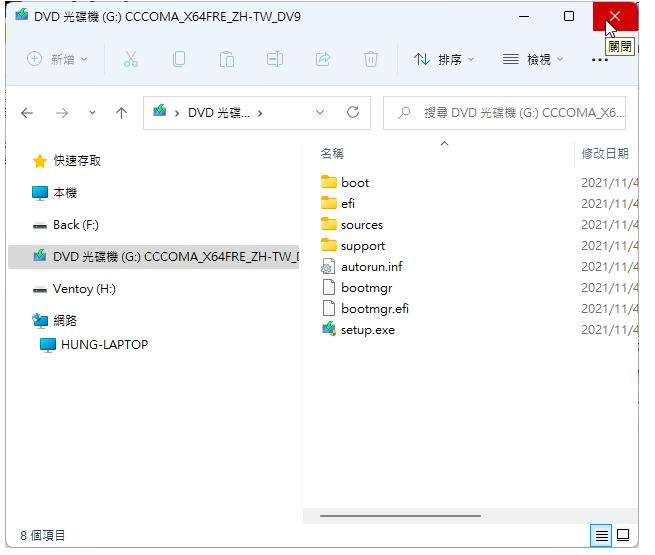Refresh the current folder view
The width and height of the screenshot is (655, 555).
click(x=353, y=112)
